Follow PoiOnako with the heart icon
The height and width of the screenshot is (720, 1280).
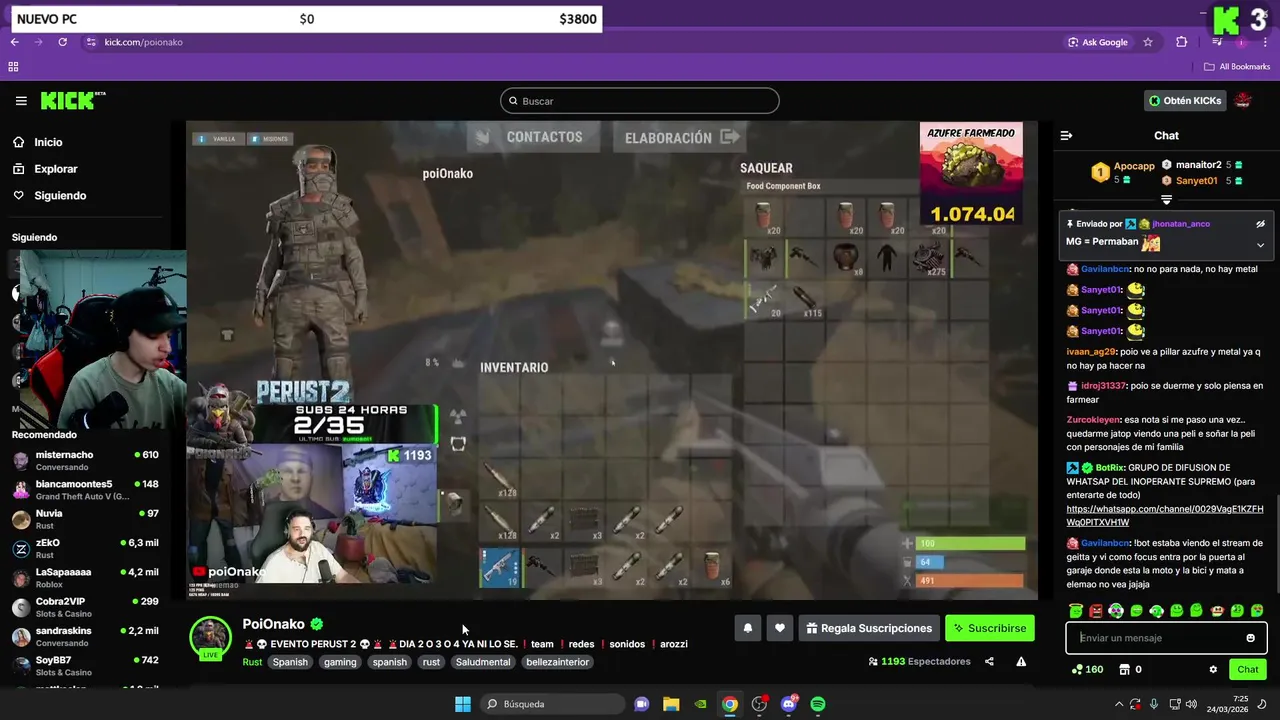tap(780, 628)
